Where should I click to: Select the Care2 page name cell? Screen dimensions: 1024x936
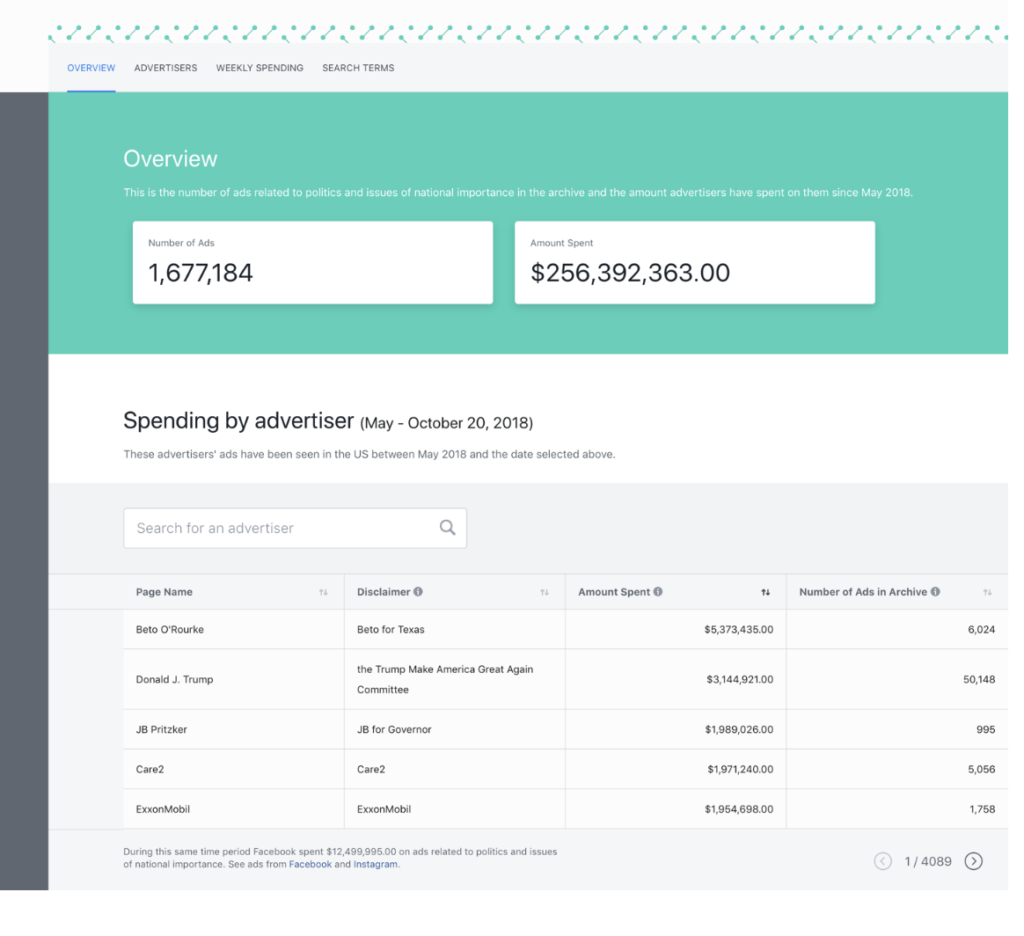tap(234, 769)
